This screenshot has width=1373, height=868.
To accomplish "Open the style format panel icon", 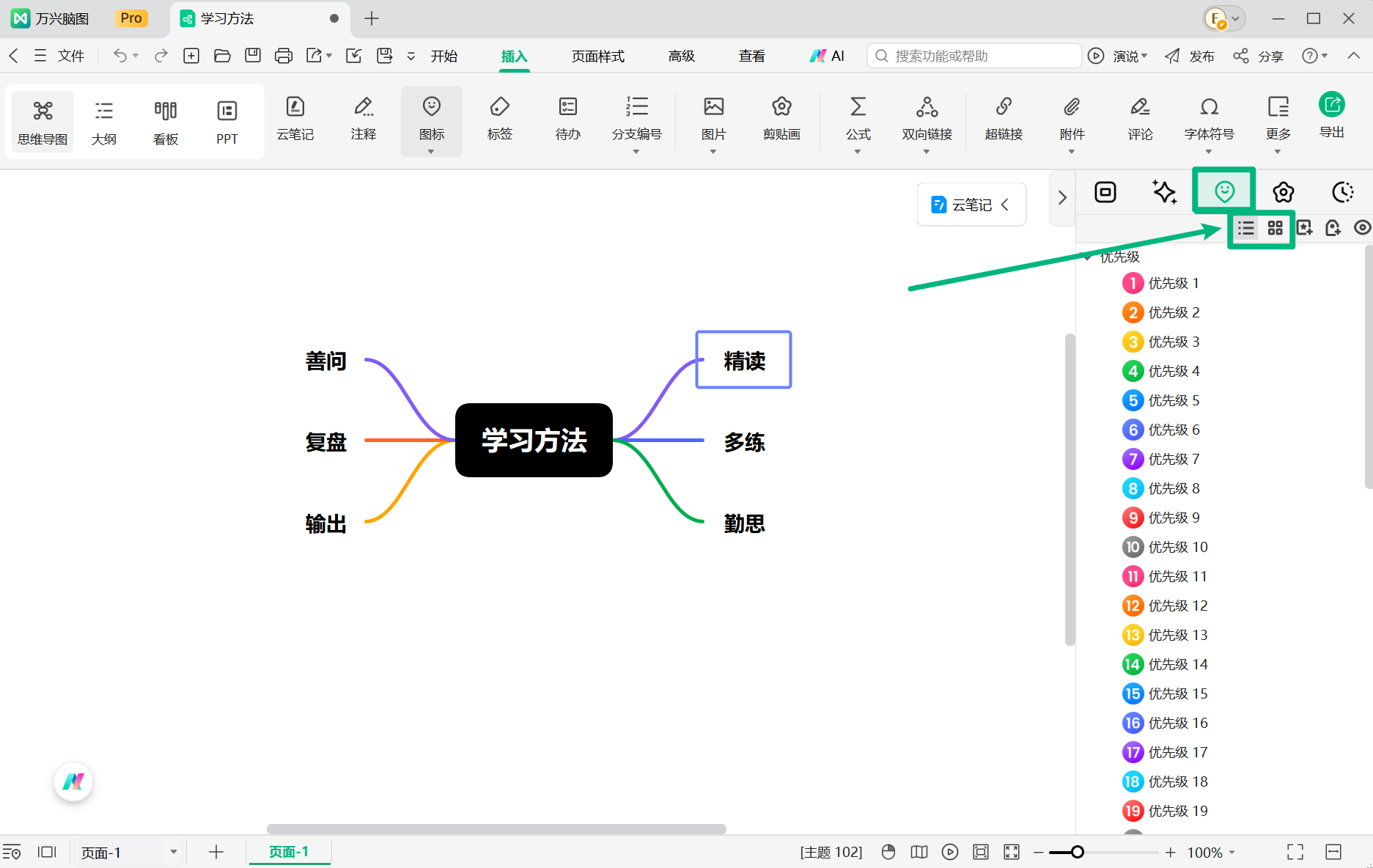I will (1105, 192).
